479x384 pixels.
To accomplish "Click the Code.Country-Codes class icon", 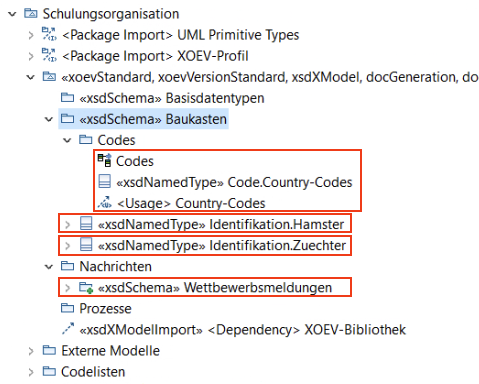I will tap(104, 182).
